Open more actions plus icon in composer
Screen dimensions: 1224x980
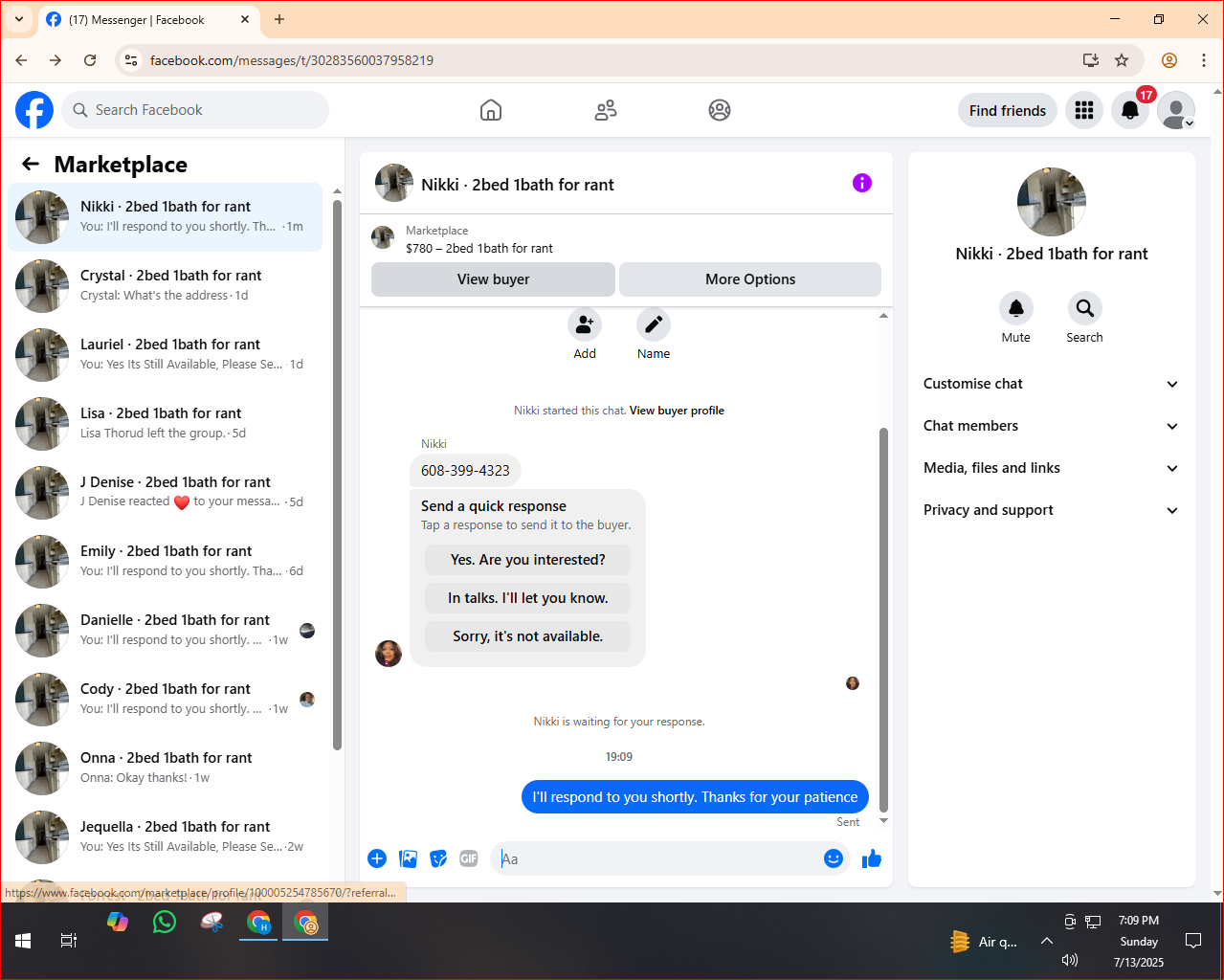tap(377, 858)
